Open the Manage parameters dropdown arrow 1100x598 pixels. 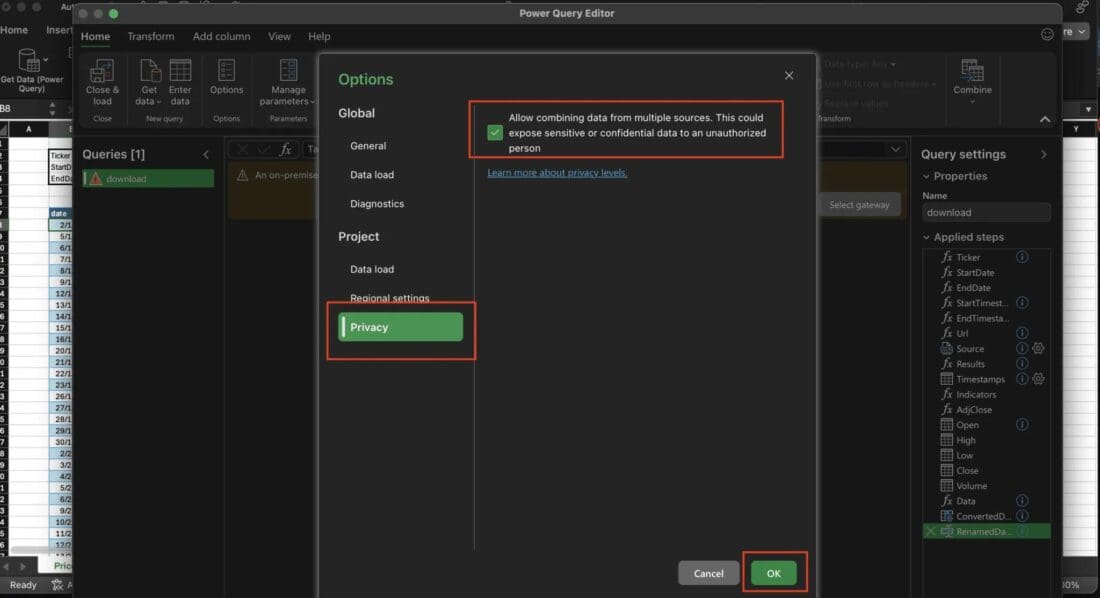tap(312, 102)
